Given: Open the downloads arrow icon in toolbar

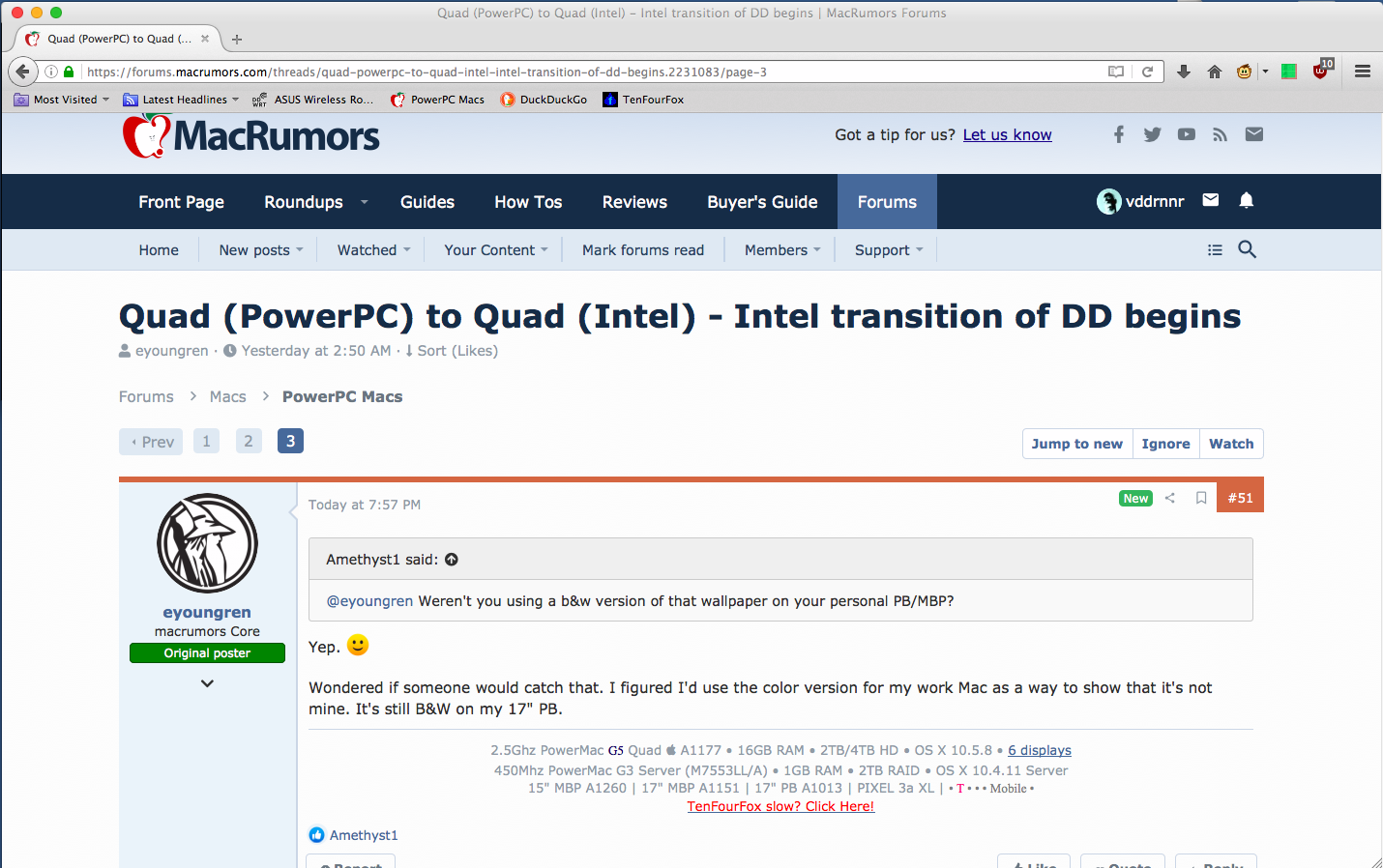Looking at the screenshot, I should [1183, 72].
